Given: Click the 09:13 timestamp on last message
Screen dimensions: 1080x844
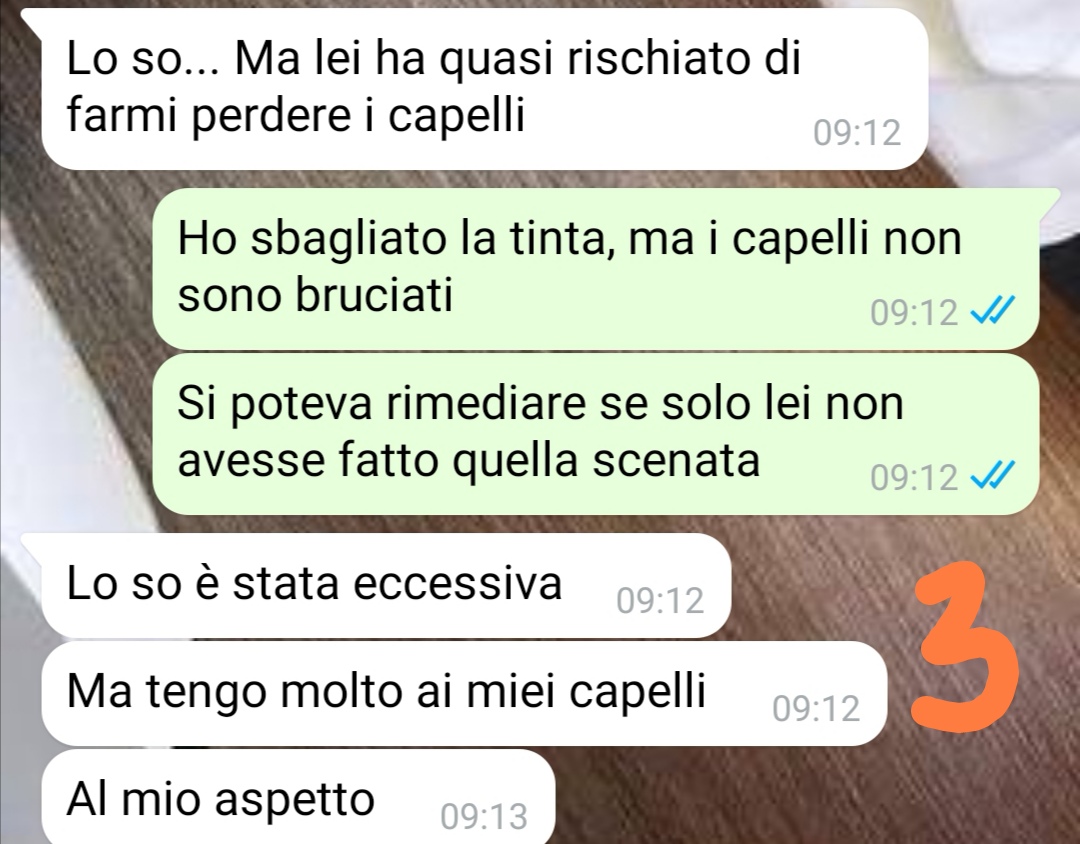Looking at the screenshot, I should [484, 816].
